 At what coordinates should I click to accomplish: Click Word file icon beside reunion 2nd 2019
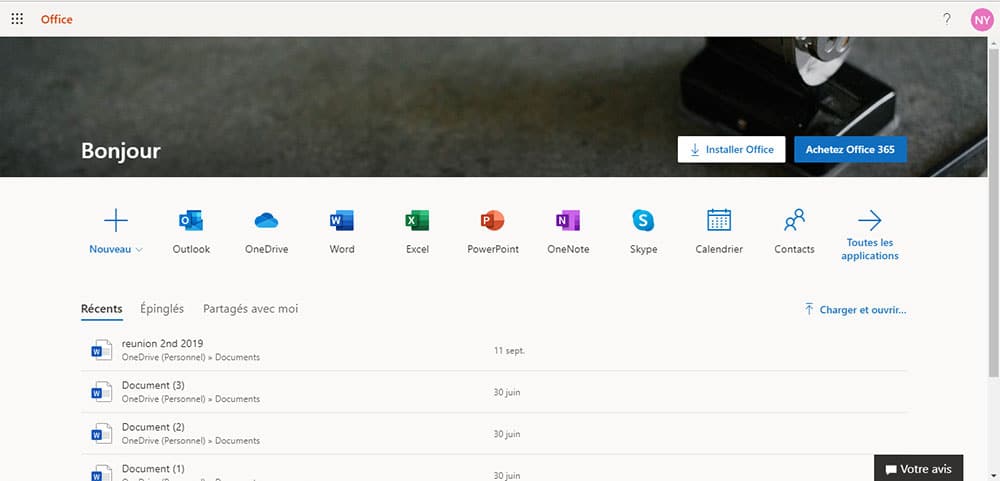click(101, 350)
